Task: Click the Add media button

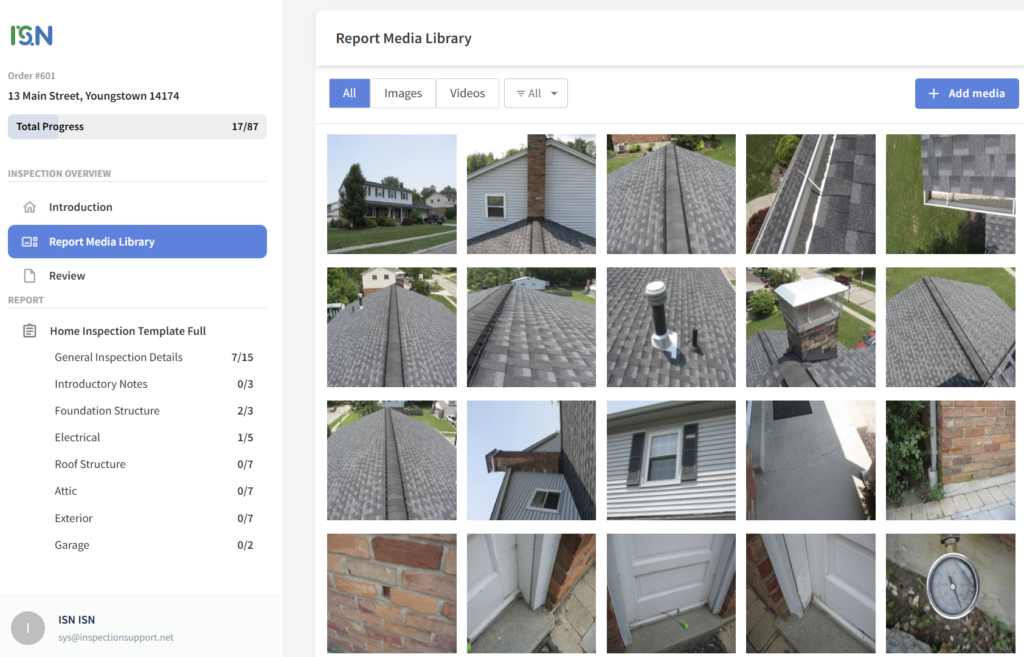Action: pos(967,93)
